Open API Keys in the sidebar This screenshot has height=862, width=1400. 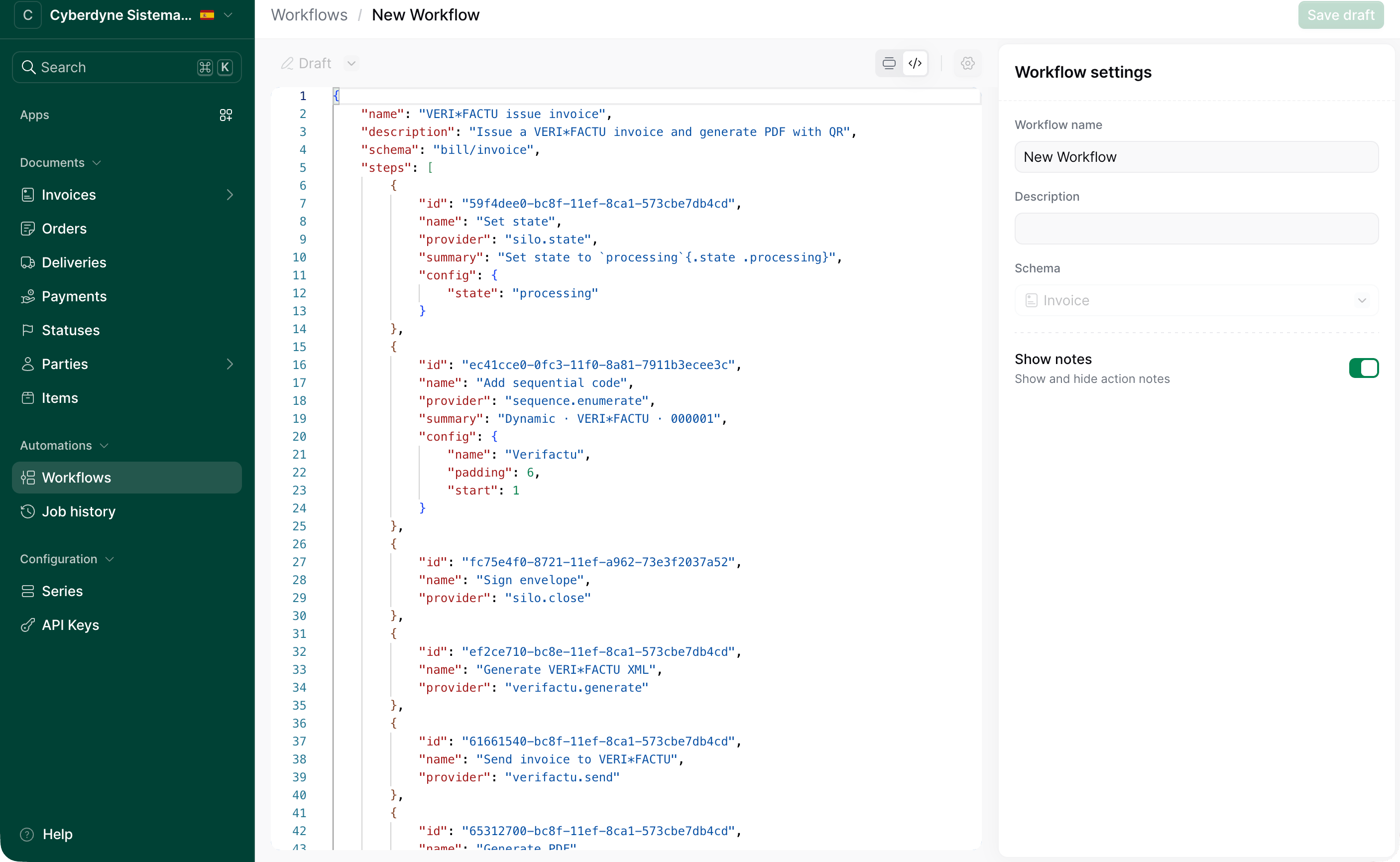point(127,625)
